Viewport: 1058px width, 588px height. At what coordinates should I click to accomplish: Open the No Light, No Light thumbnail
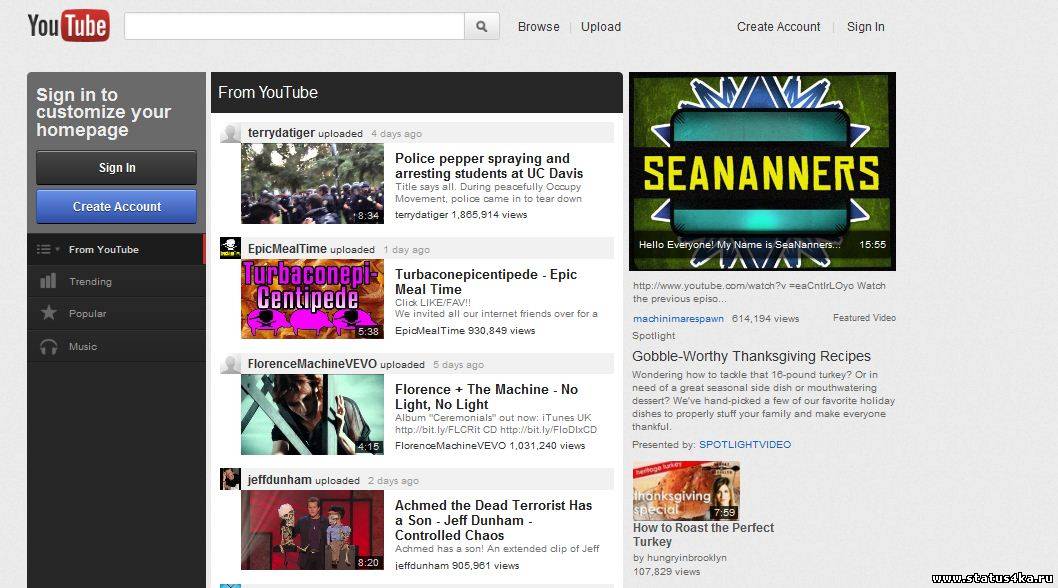click(312, 415)
